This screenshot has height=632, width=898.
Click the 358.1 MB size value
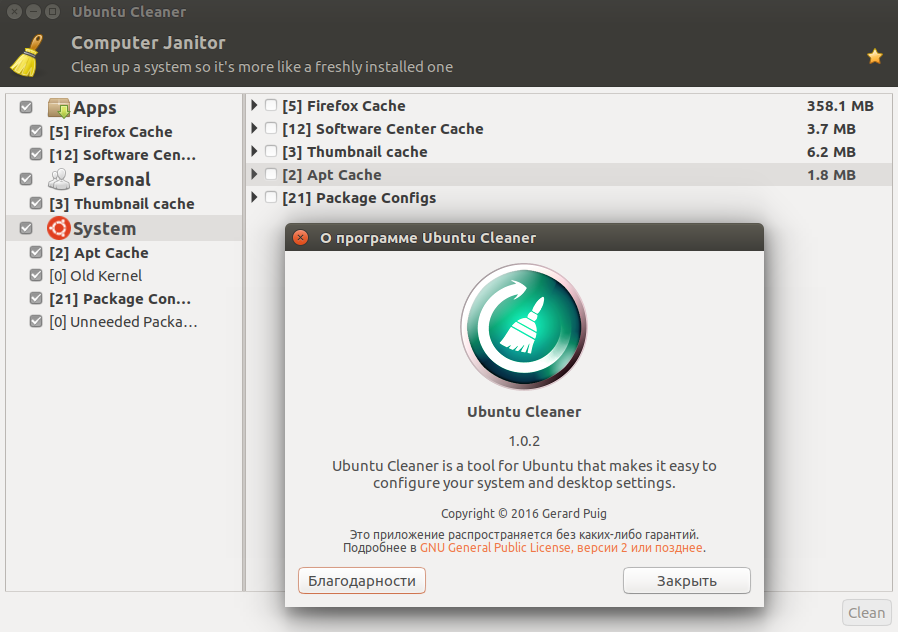click(840, 106)
